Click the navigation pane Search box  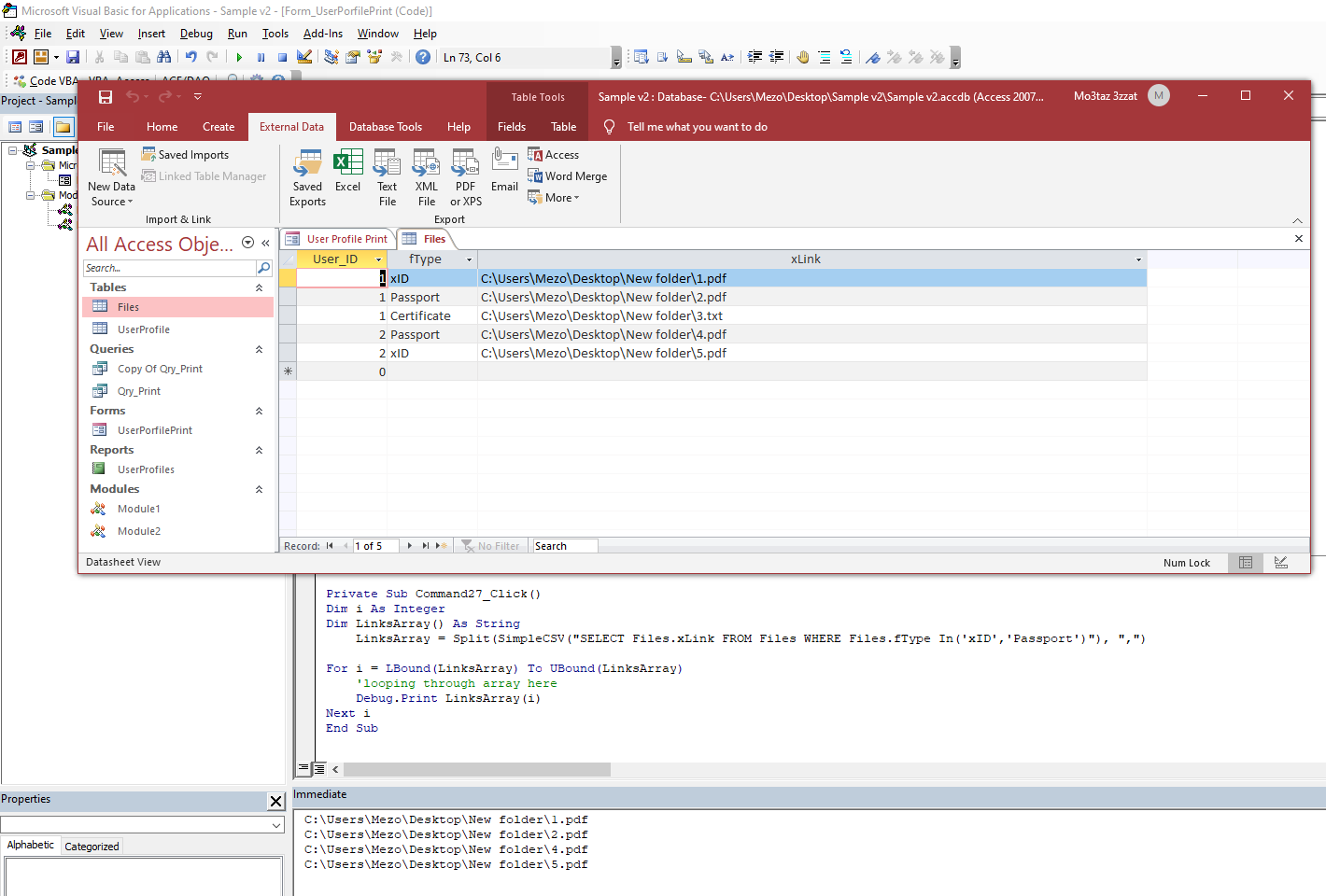pos(169,268)
